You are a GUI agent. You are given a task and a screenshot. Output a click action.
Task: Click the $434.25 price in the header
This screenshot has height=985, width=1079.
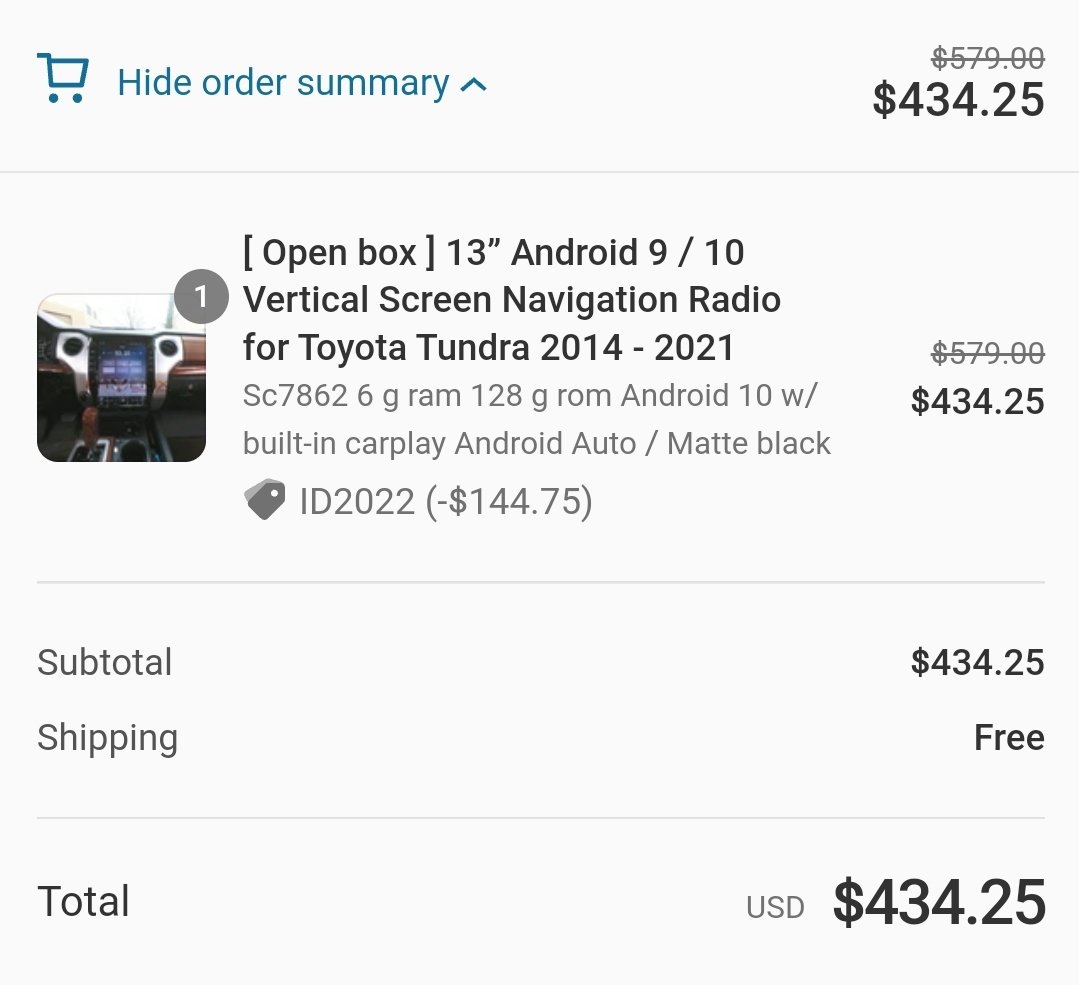click(959, 100)
